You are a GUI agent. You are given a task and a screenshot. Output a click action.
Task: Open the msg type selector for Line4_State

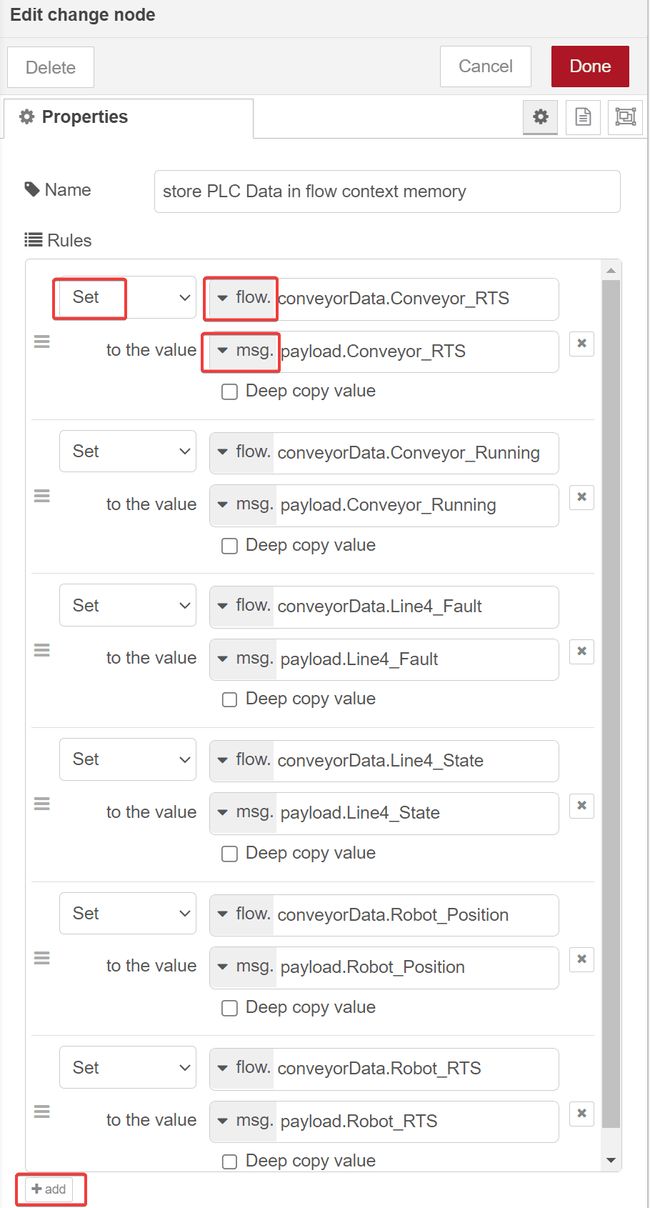240,813
